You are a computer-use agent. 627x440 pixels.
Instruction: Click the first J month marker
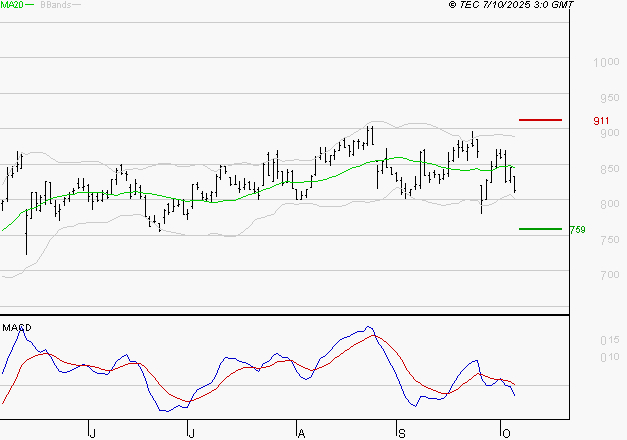(93, 433)
